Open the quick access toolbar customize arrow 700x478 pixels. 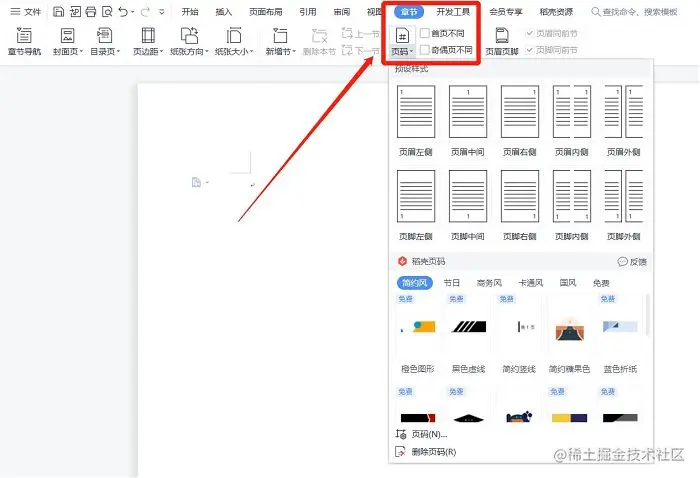tap(162, 12)
